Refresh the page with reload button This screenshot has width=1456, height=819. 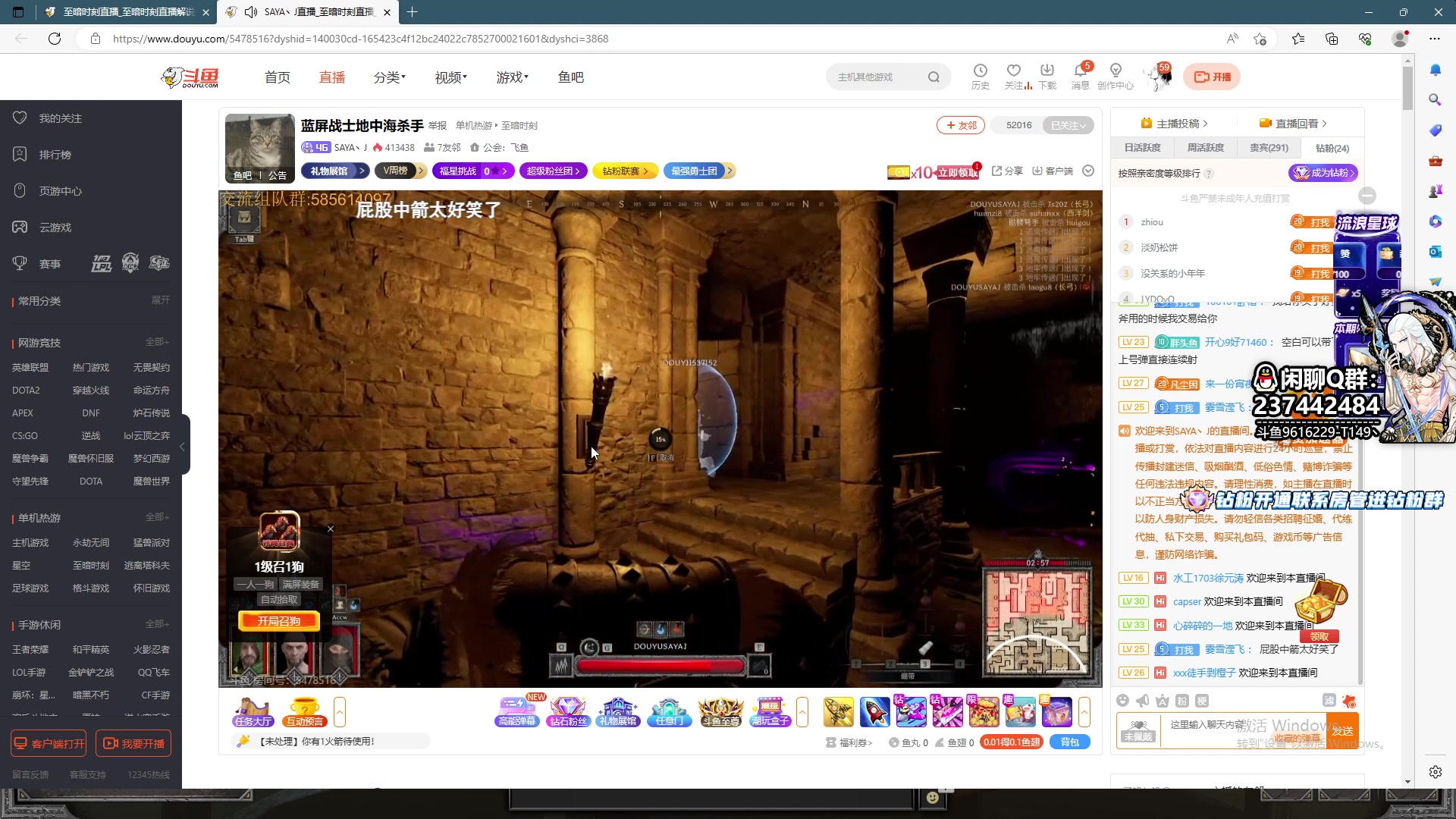pos(55,39)
